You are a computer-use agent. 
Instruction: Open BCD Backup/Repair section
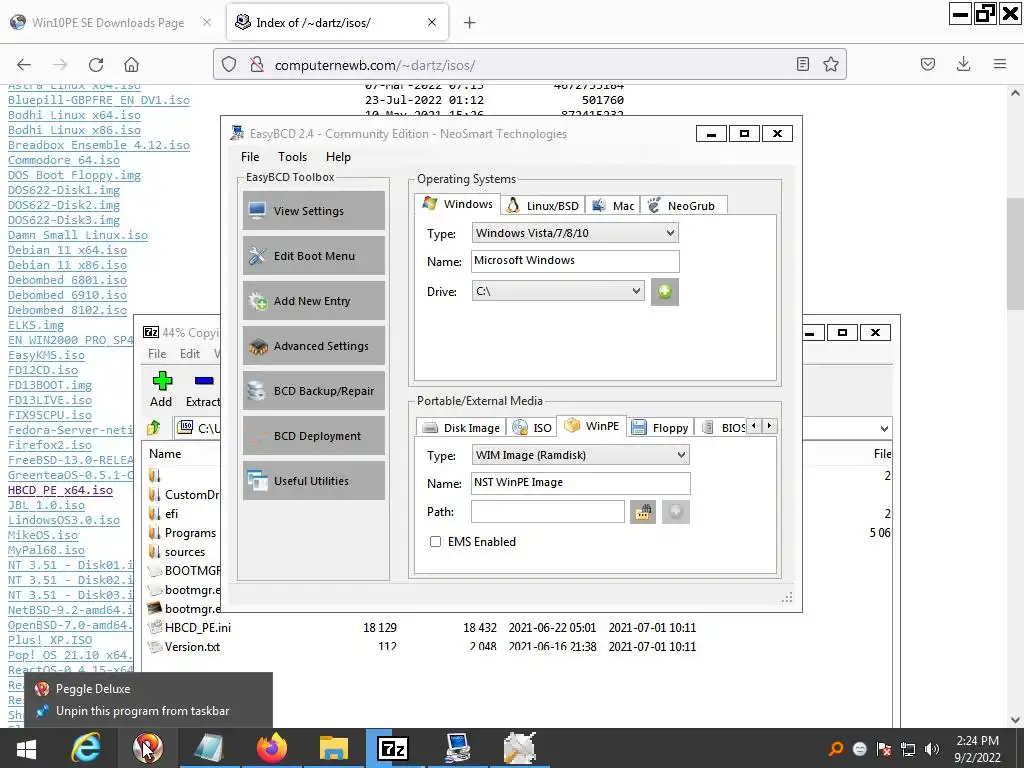(x=313, y=391)
